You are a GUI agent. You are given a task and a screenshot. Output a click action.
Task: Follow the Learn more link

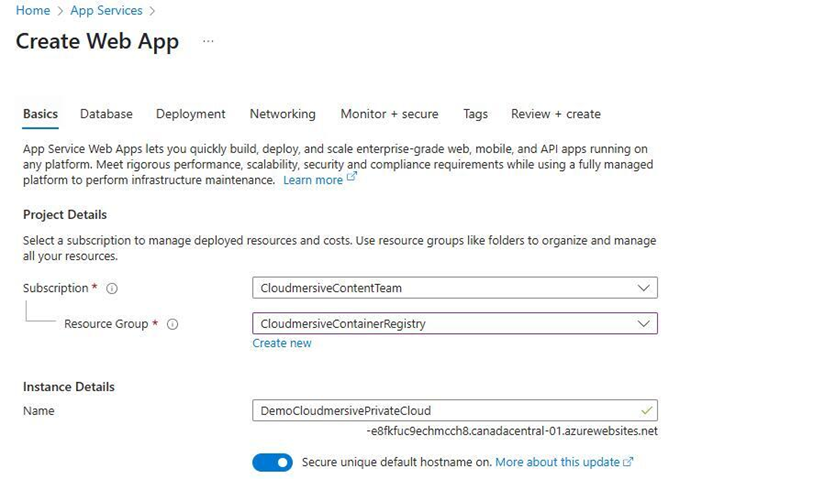click(313, 180)
